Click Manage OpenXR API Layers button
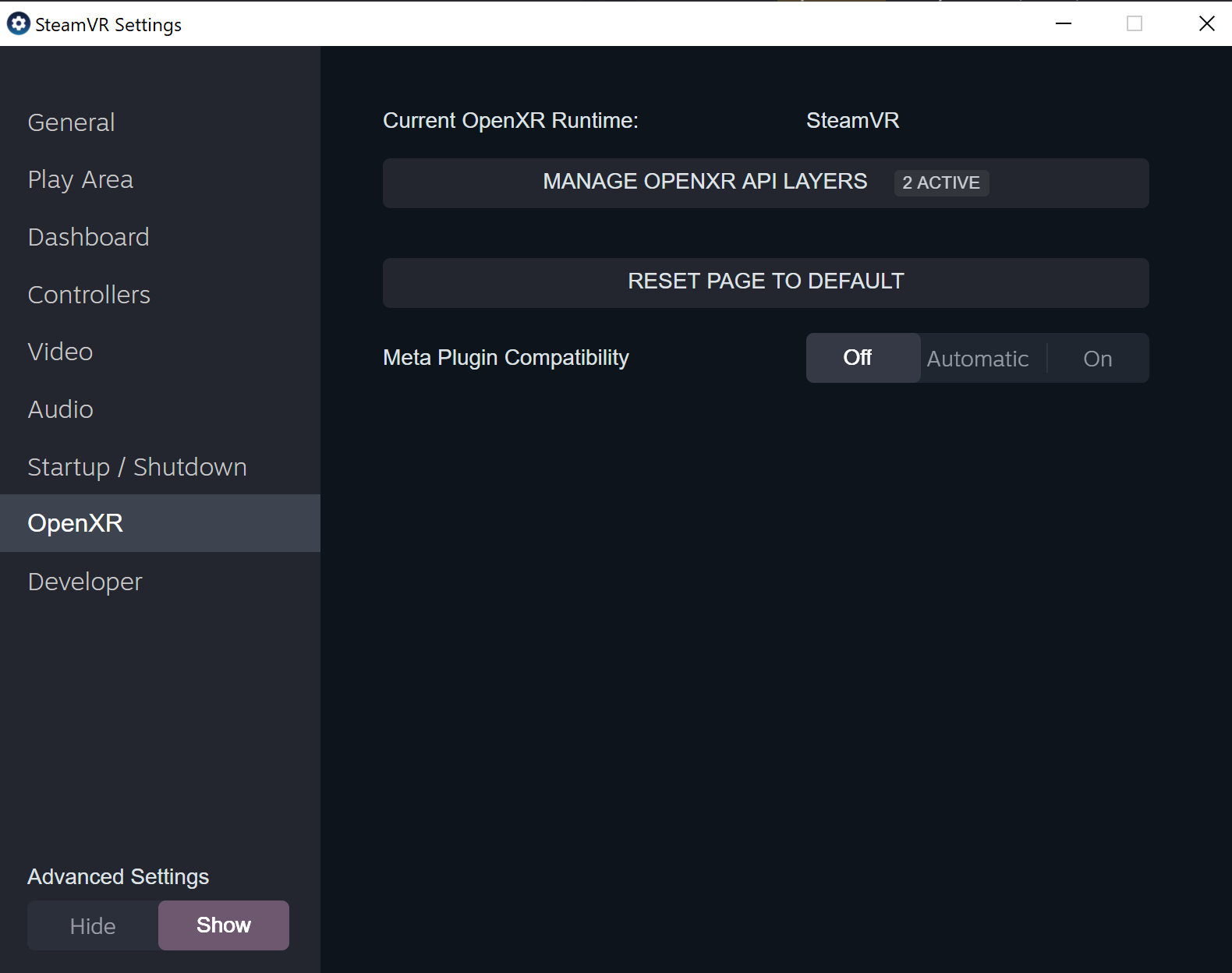 pos(704,182)
